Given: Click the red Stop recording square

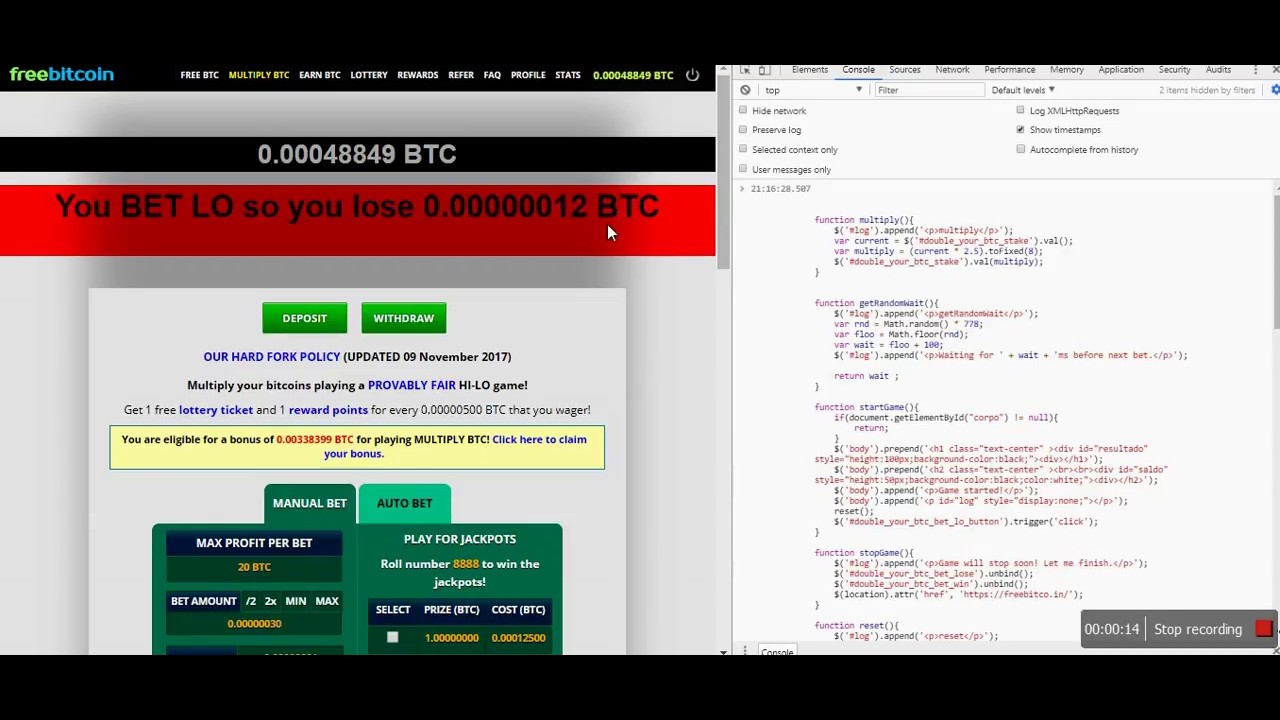Looking at the screenshot, I should pyautogui.click(x=1263, y=629).
